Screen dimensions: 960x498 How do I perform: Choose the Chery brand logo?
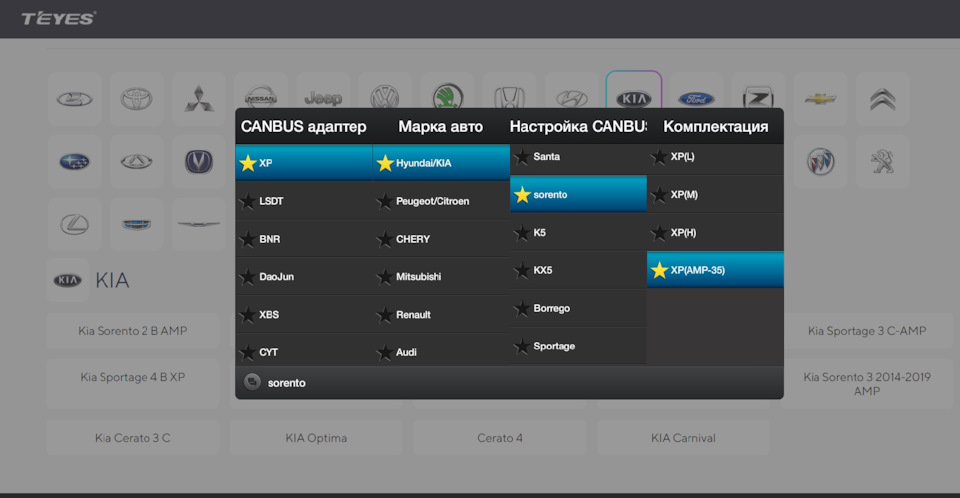[136, 162]
